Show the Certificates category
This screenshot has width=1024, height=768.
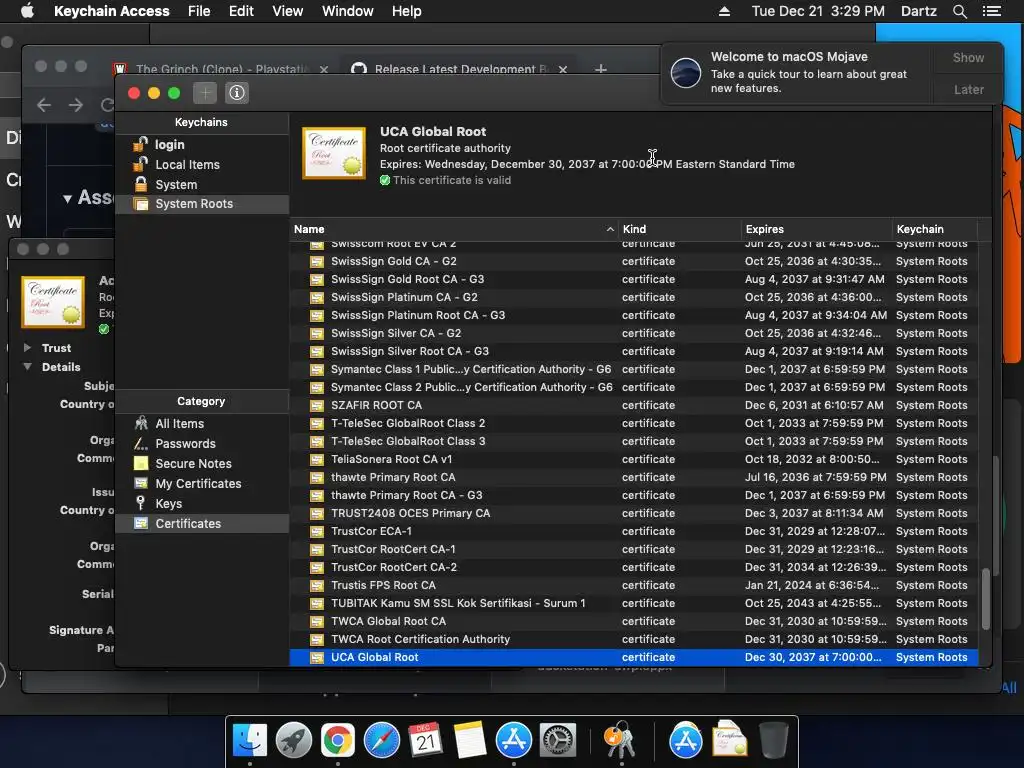pos(202,523)
